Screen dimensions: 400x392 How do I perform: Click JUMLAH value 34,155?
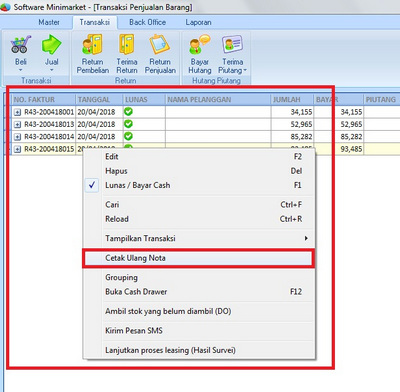[x=301, y=112]
